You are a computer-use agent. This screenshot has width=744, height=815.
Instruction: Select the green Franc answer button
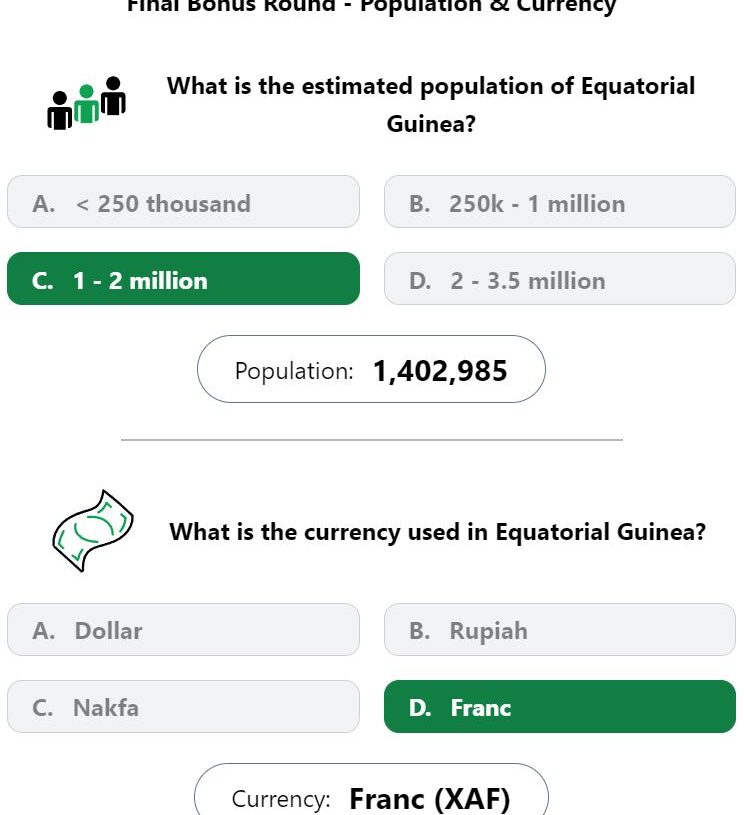click(559, 706)
